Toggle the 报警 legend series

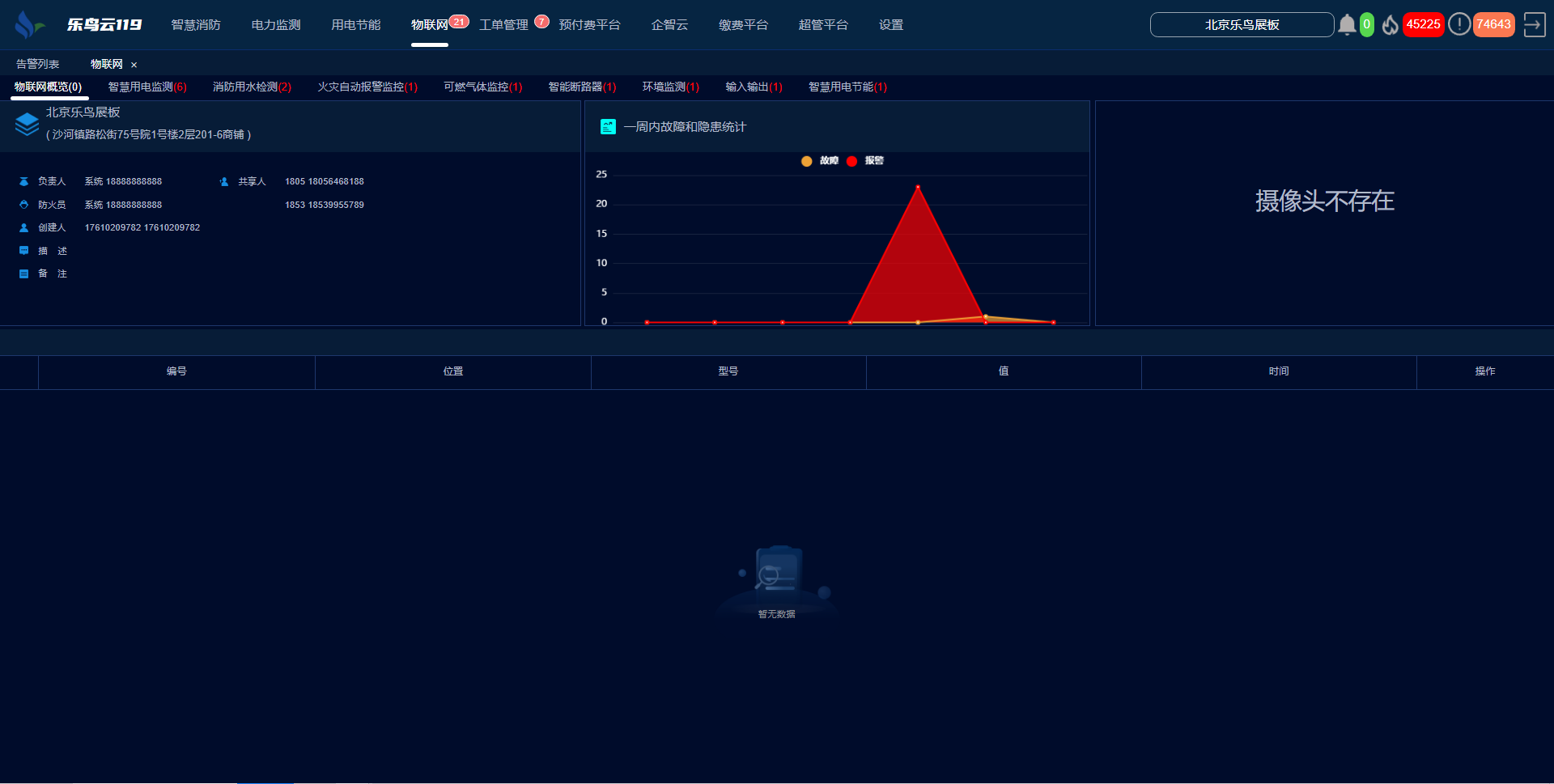pos(865,161)
